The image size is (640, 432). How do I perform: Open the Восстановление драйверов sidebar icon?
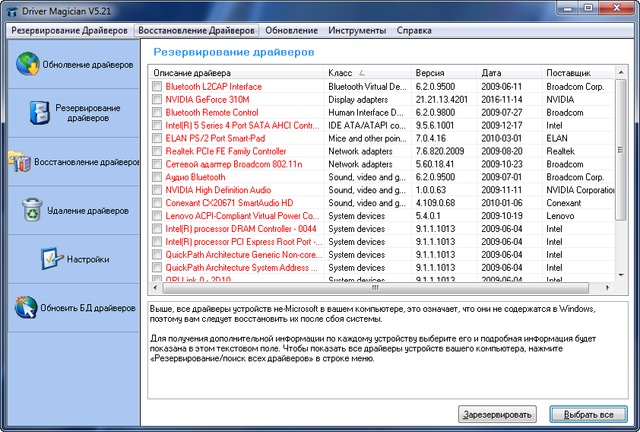pyautogui.click(x=18, y=161)
